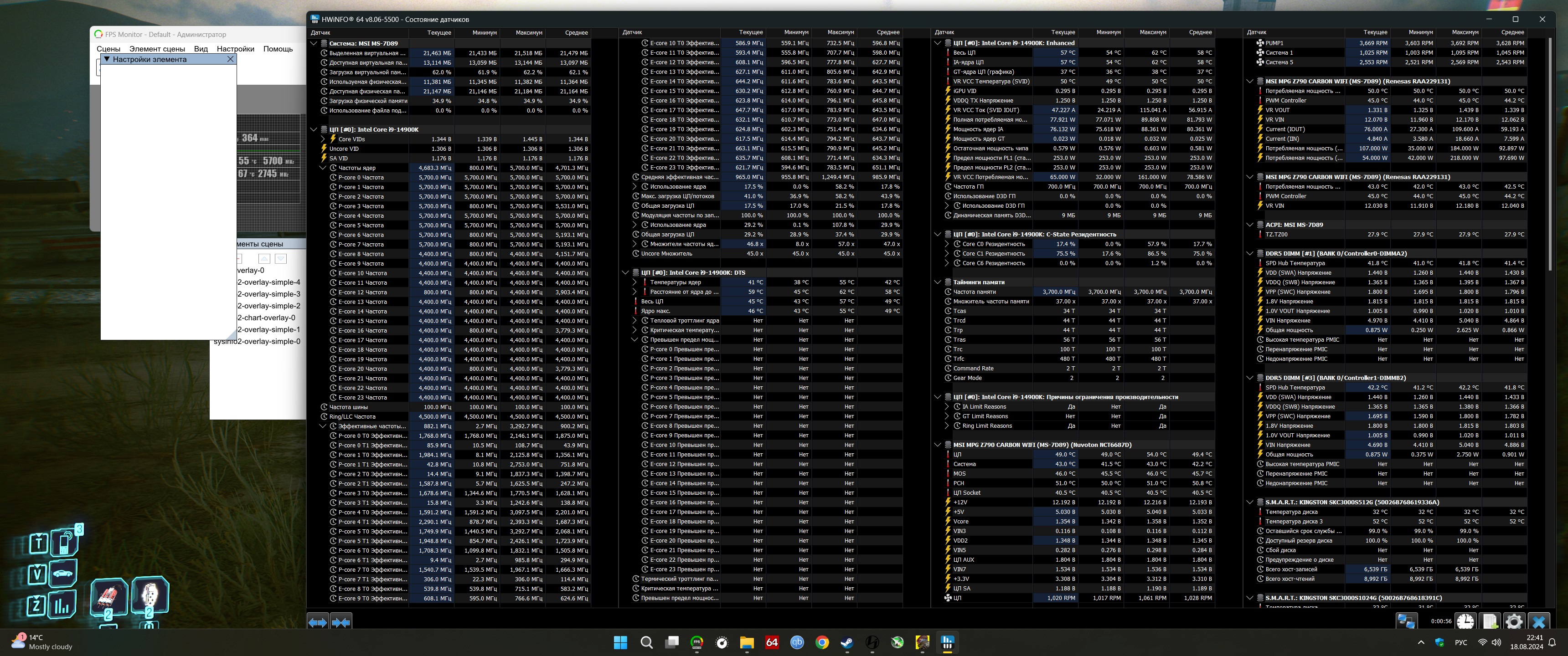The width and height of the screenshot is (1568, 656).
Task: Select overlay-simple-4 scene element
Action: [x=268, y=282]
